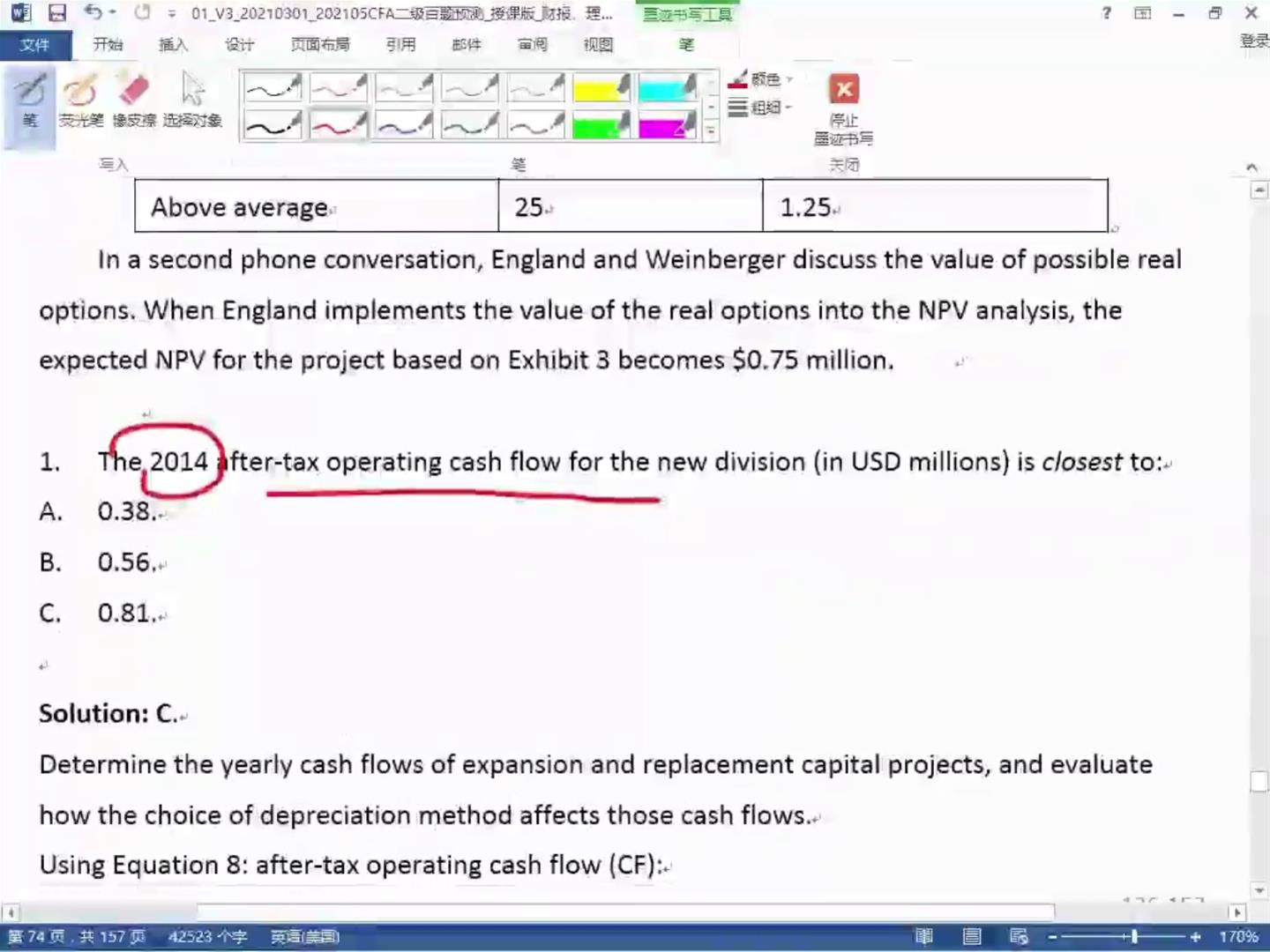This screenshot has width=1270, height=952.
Task: Show next row of the pen gallery
Action: point(711,108)
